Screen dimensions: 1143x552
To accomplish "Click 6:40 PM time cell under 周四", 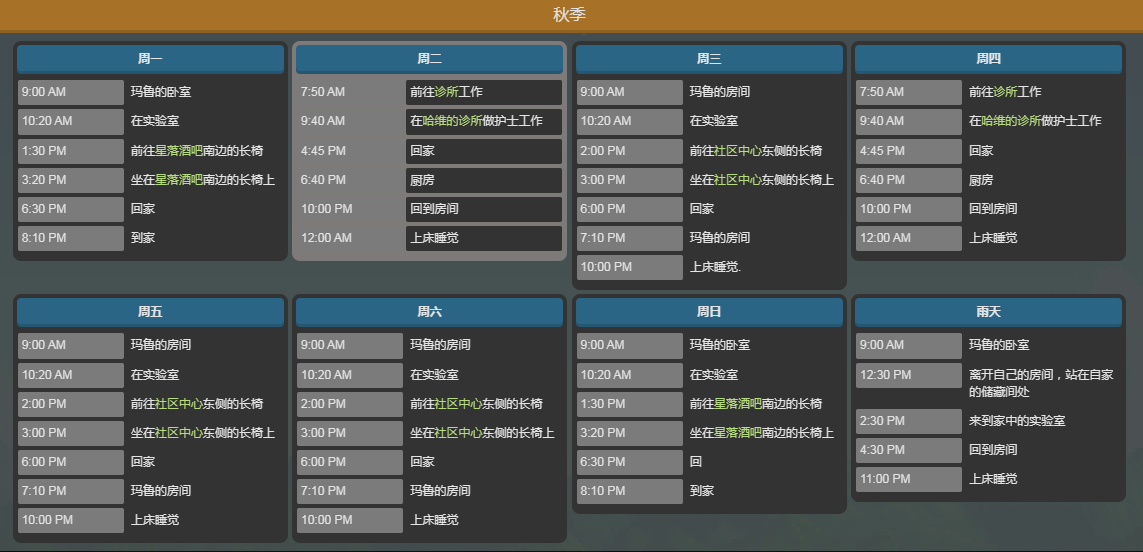I will point(909,180).
